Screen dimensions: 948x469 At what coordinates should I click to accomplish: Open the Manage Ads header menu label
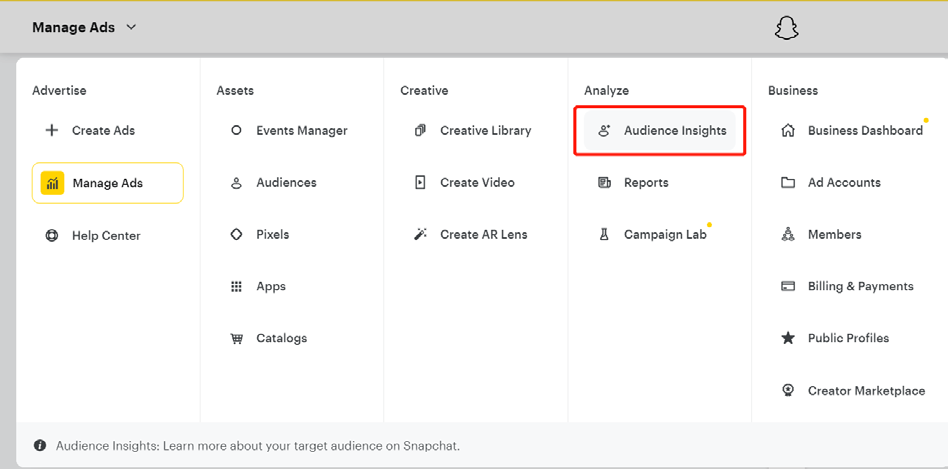click(x=73, y=27)
